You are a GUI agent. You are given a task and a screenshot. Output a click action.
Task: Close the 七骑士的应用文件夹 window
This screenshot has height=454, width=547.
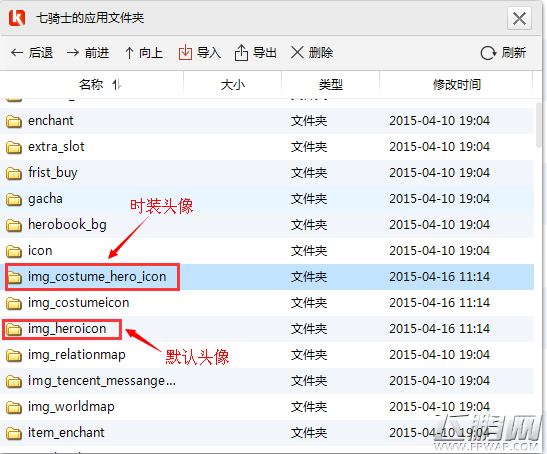tap(519, 18)
